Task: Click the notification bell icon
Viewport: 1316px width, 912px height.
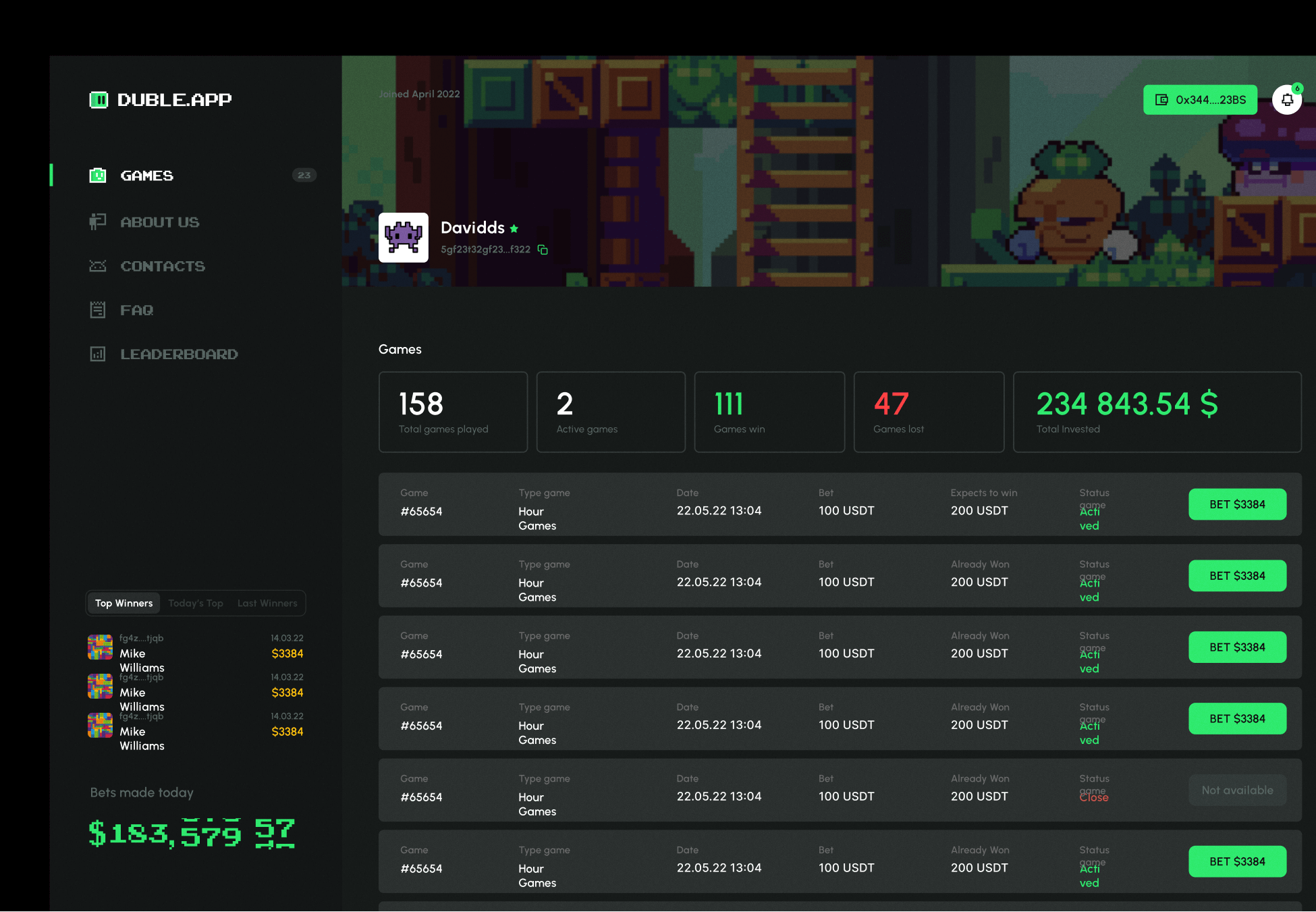Action: (x=1286, y=100)
